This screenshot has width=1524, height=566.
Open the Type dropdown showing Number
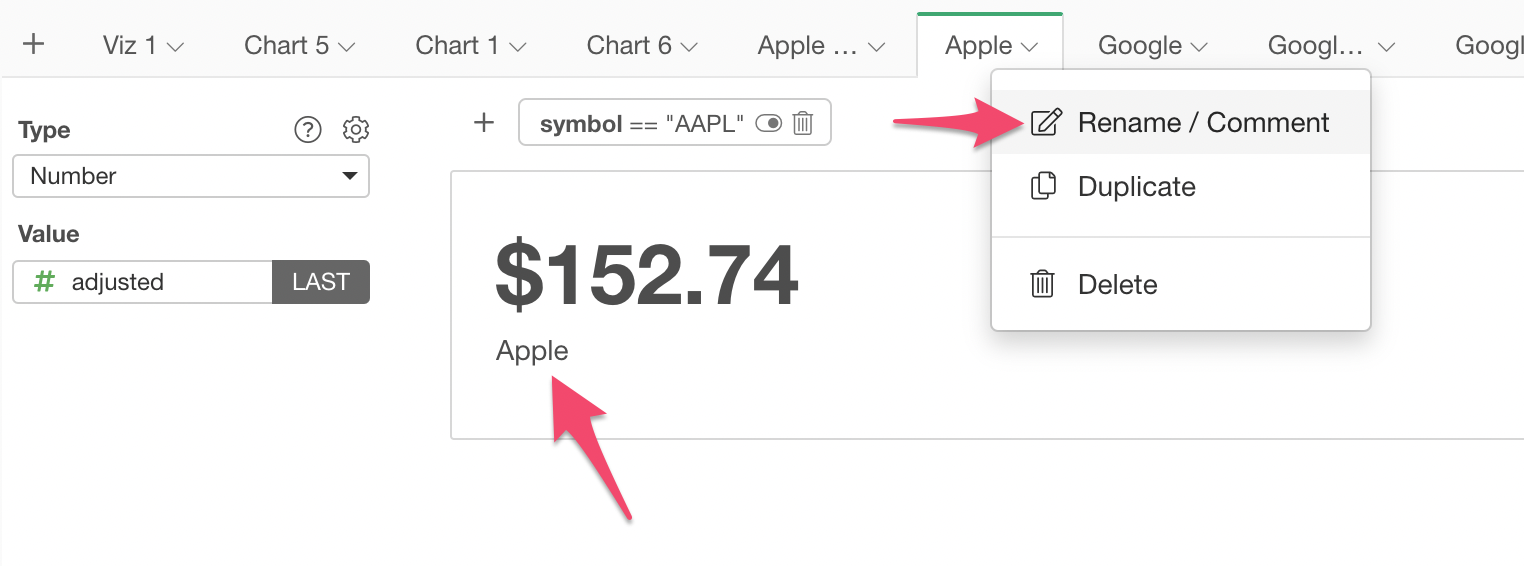191,176
